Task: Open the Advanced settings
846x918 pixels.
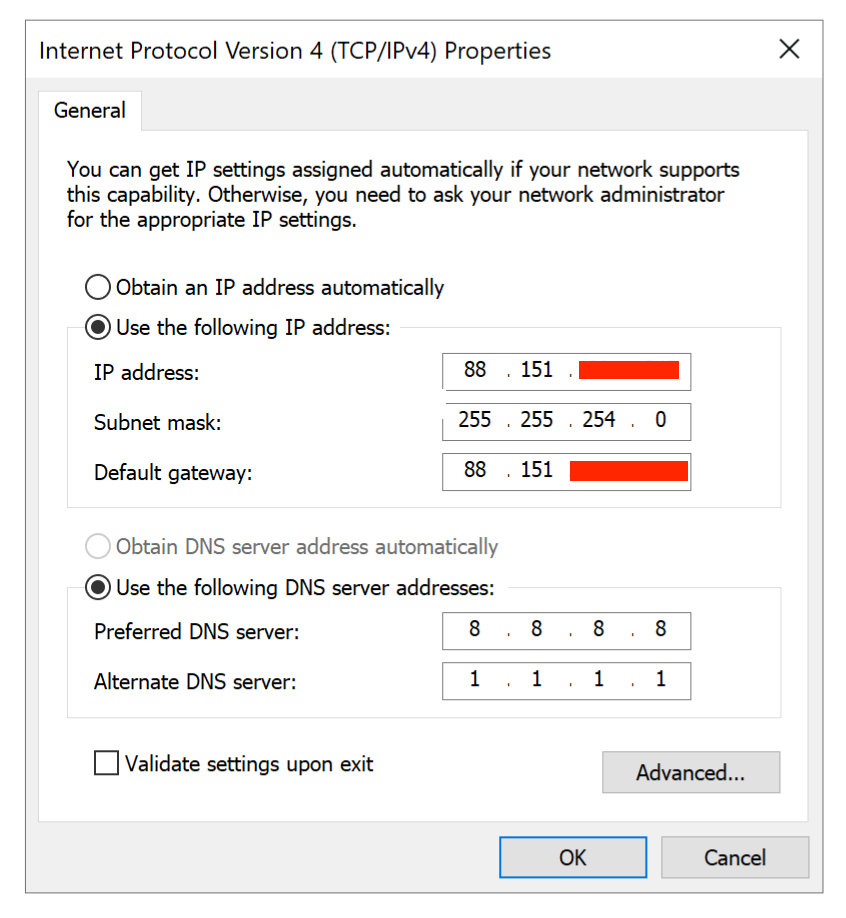Action: (x=690, y=772)
